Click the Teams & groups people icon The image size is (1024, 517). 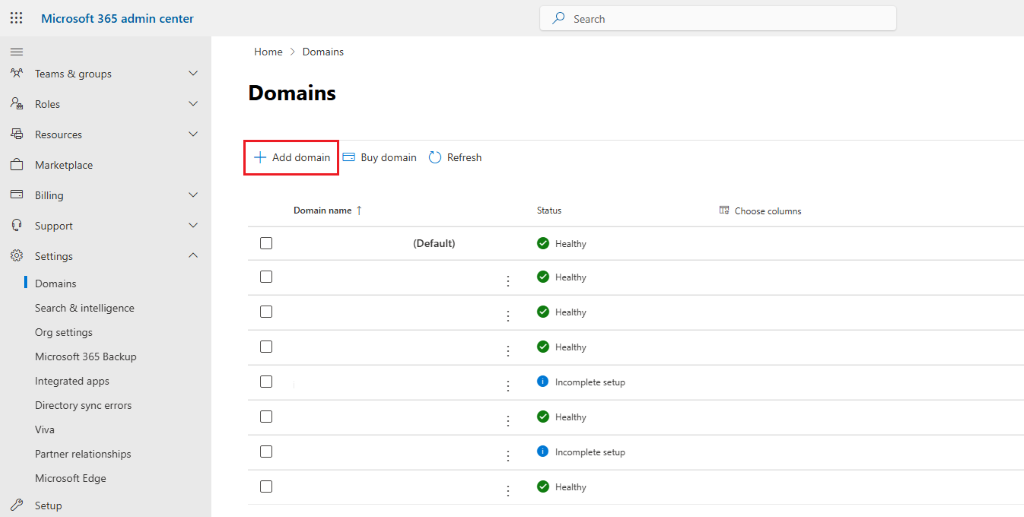tap(16, 73)
